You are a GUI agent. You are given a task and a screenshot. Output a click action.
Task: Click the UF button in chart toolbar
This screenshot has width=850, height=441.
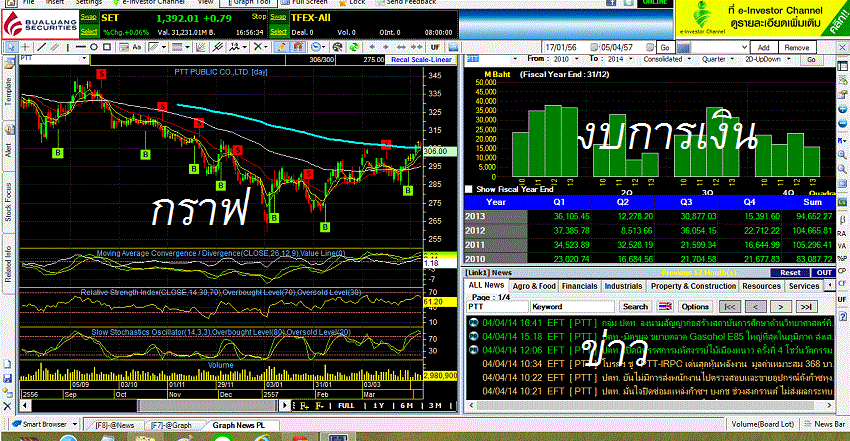[435, 47]
